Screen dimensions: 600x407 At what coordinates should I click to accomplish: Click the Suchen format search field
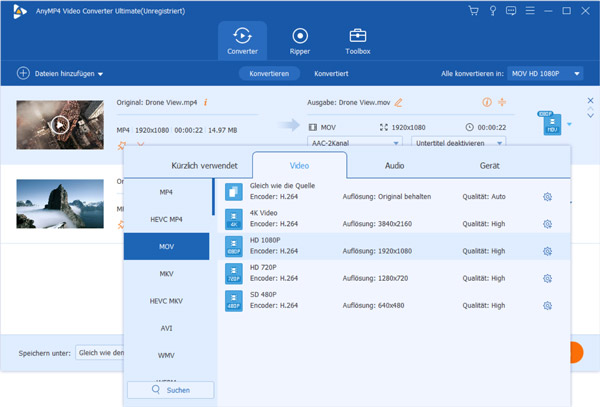tap(171, 390)
